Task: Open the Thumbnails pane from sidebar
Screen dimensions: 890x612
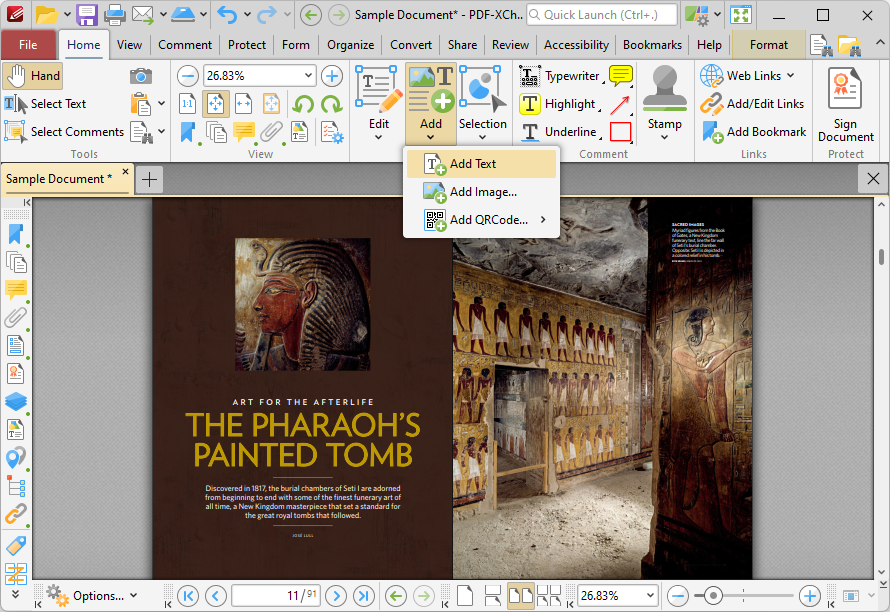Action: [x=15, y=262]
